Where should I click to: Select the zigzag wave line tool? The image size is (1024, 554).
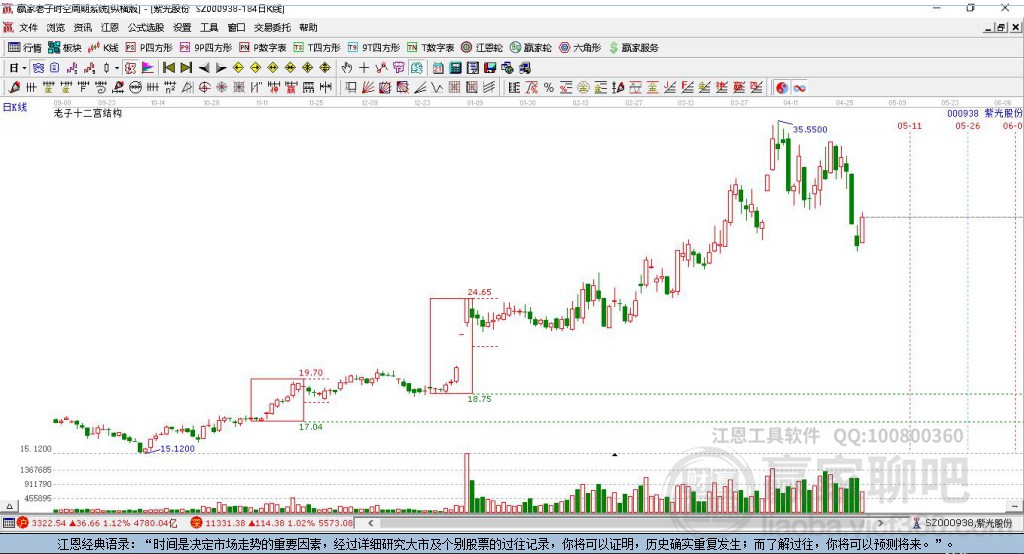437,88
